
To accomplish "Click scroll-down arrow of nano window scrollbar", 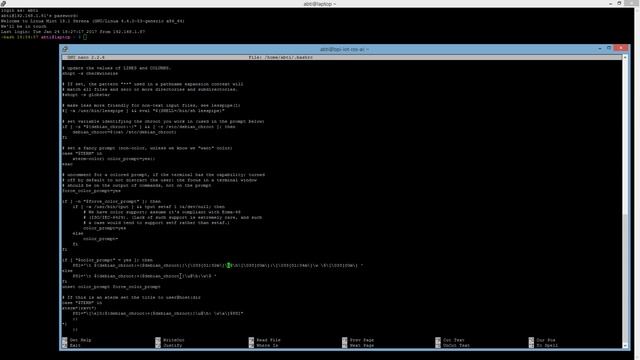I will pyautogui.click(x=625, y=346).
